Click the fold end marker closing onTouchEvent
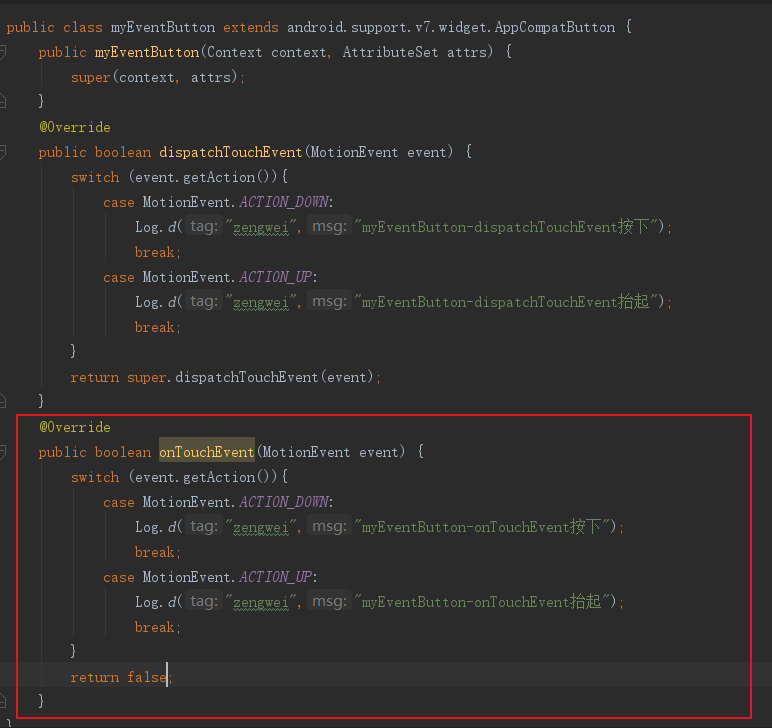The height and width of the screenshot is (728, 772). pos(4,702)
